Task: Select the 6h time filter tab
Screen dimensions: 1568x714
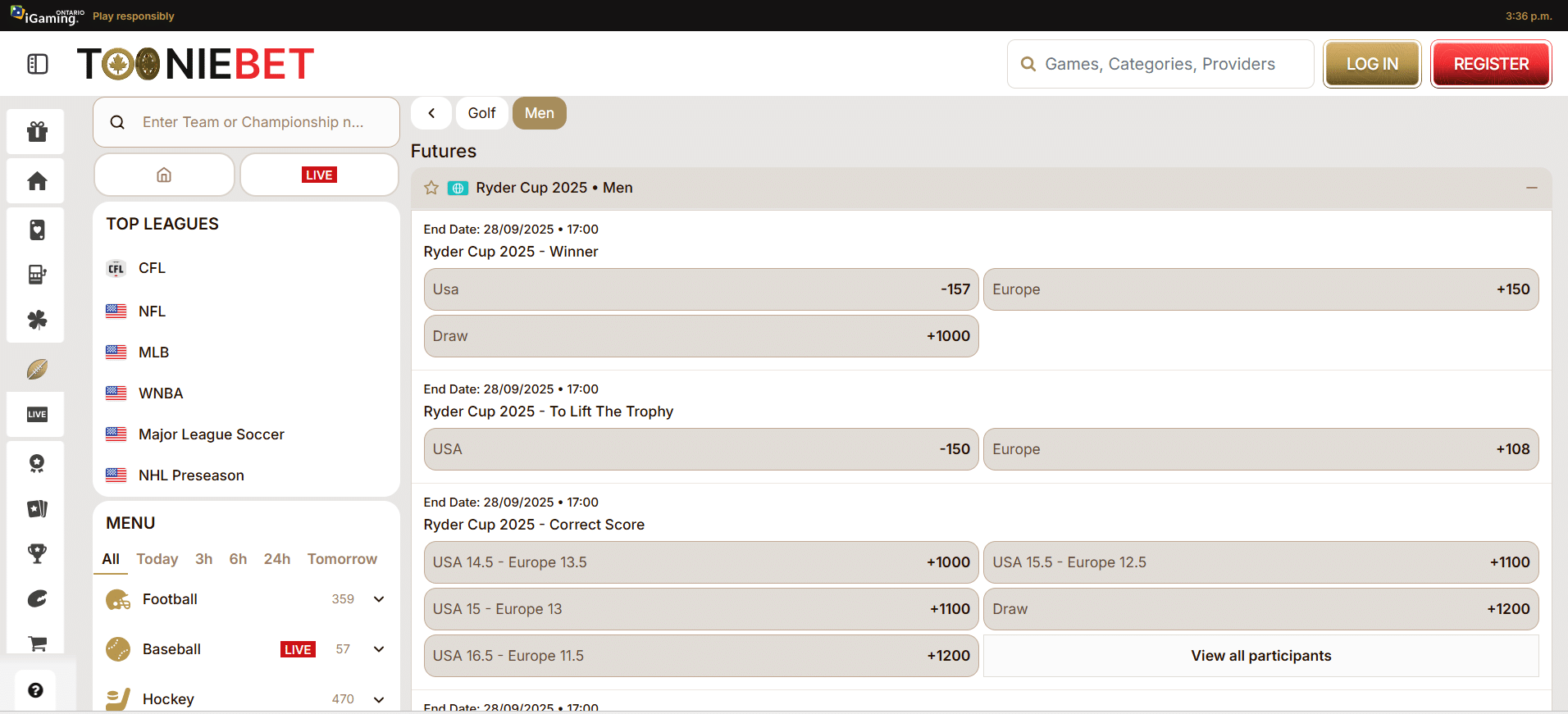Action: coord(238,559)
